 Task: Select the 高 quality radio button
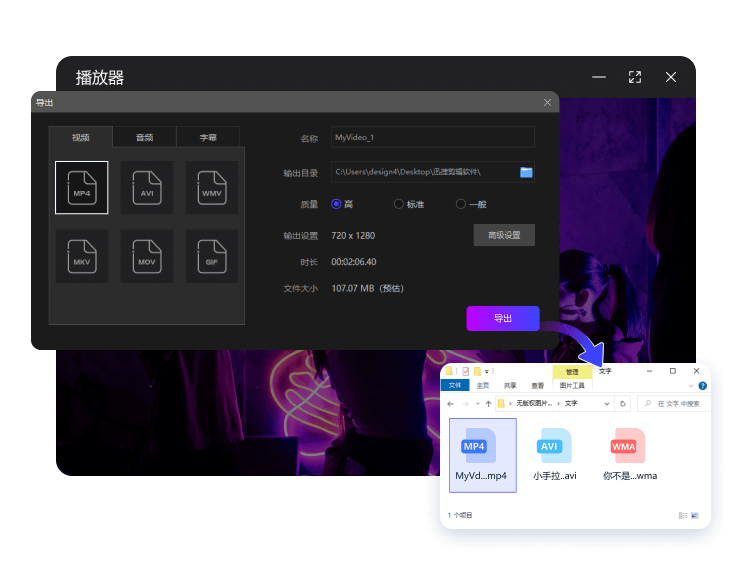[x=336, y=204]
